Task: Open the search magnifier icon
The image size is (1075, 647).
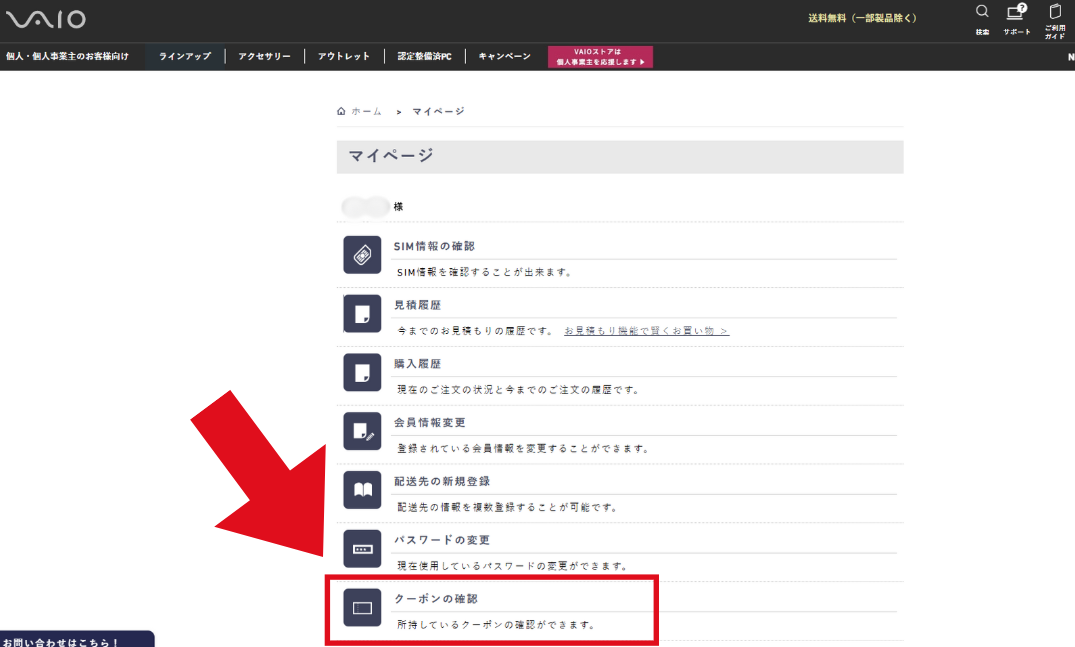Action: tap(982, 13)
